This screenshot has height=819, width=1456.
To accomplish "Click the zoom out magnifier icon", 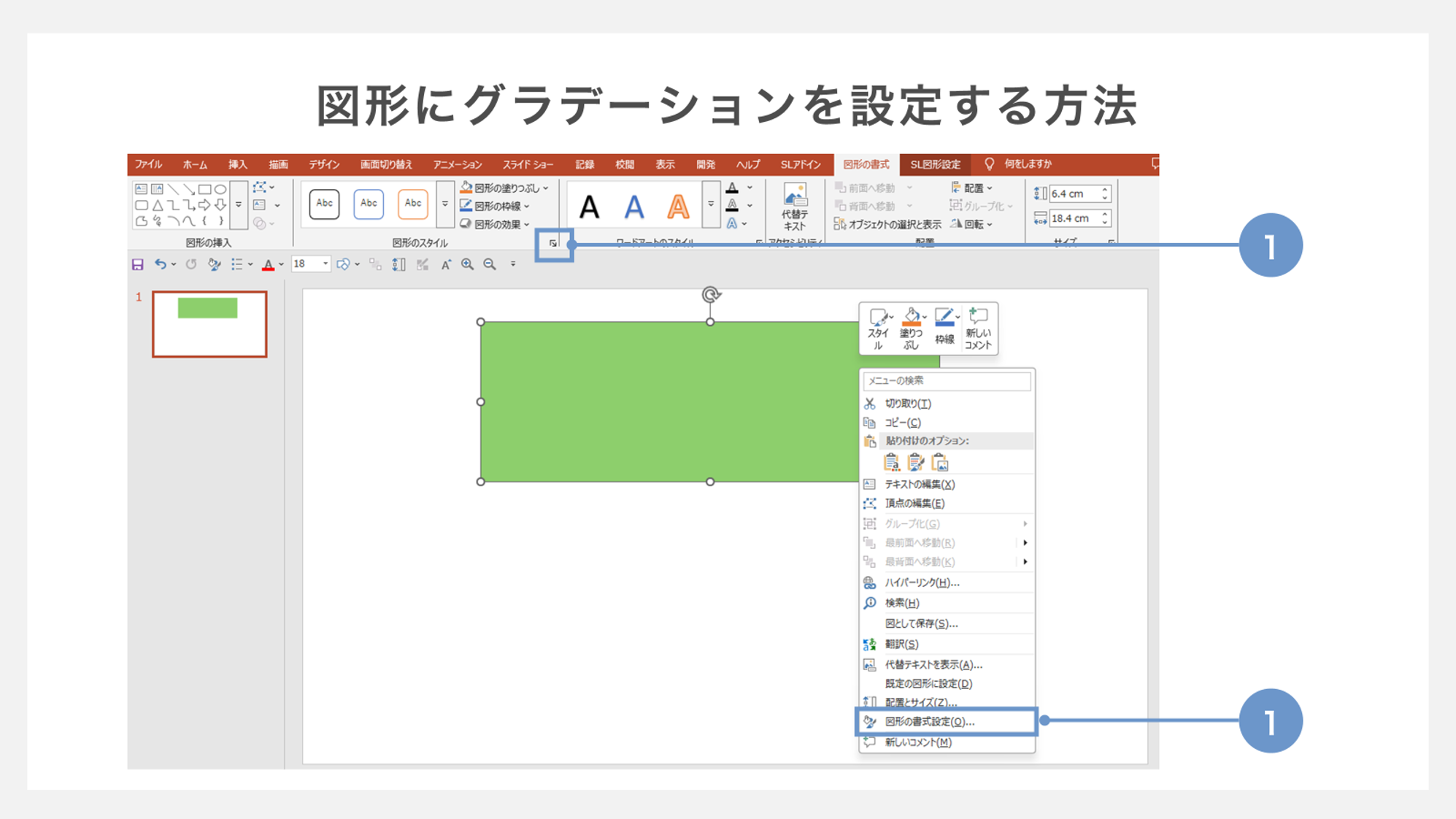I will (x=490, y=264).
